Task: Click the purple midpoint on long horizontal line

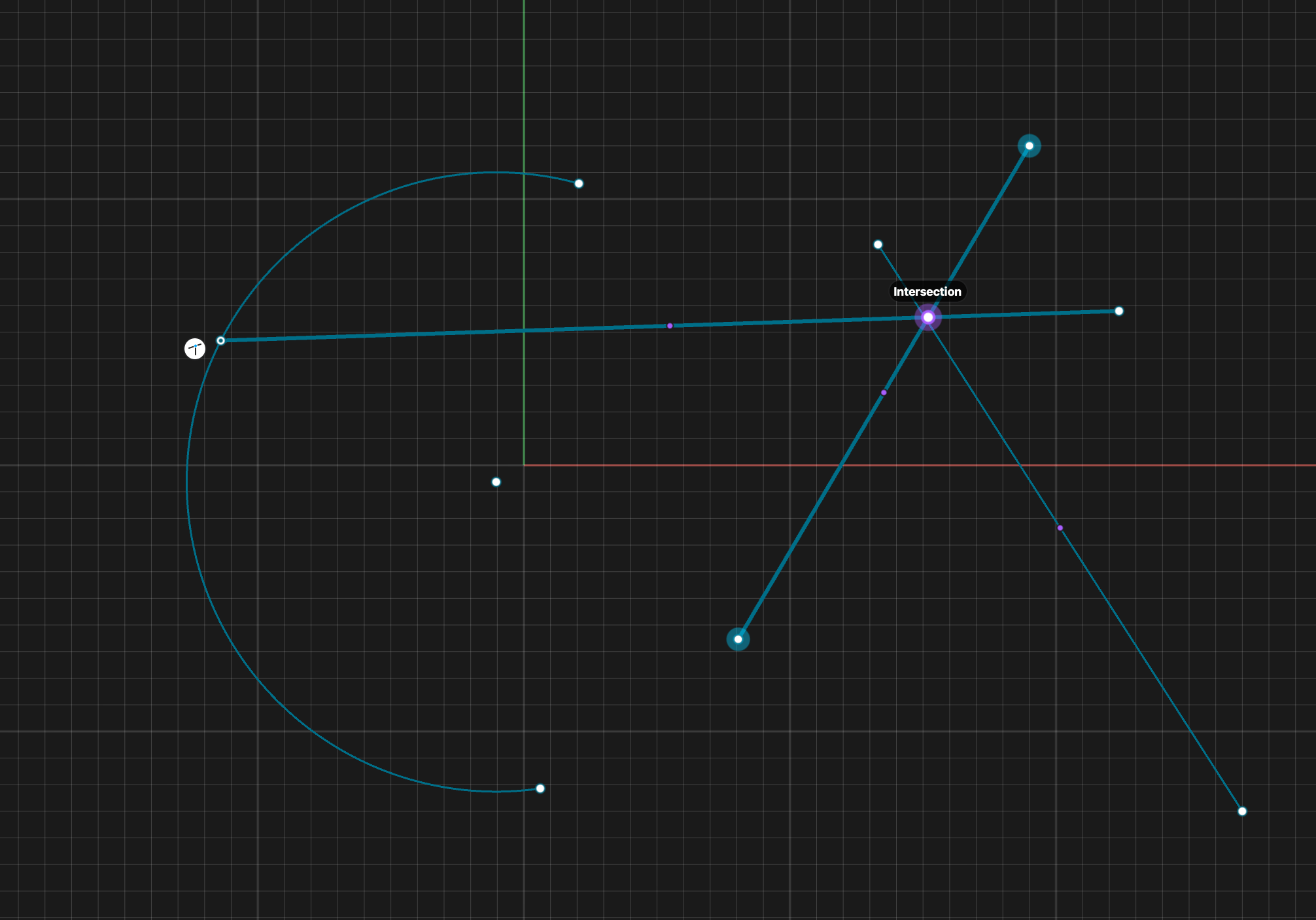Action: click(x=670, y=325)
